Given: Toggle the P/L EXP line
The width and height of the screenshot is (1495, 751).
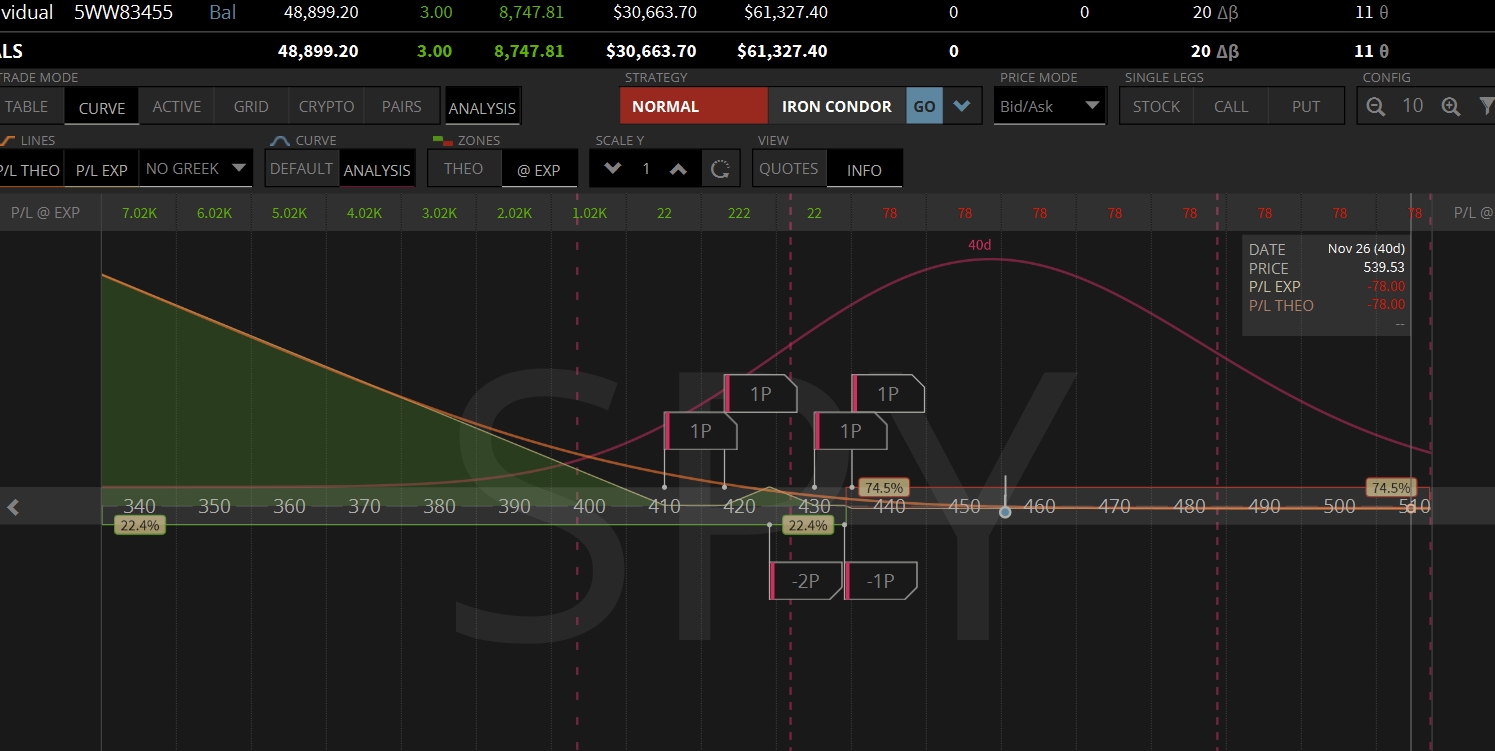Looking at the screenshot, I should point(102,170).
